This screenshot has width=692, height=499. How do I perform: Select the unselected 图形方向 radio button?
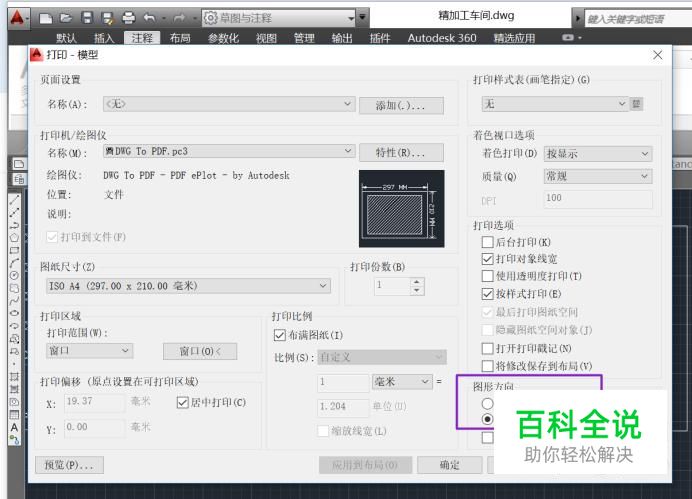pyautogui.click(x=487, y=403)
